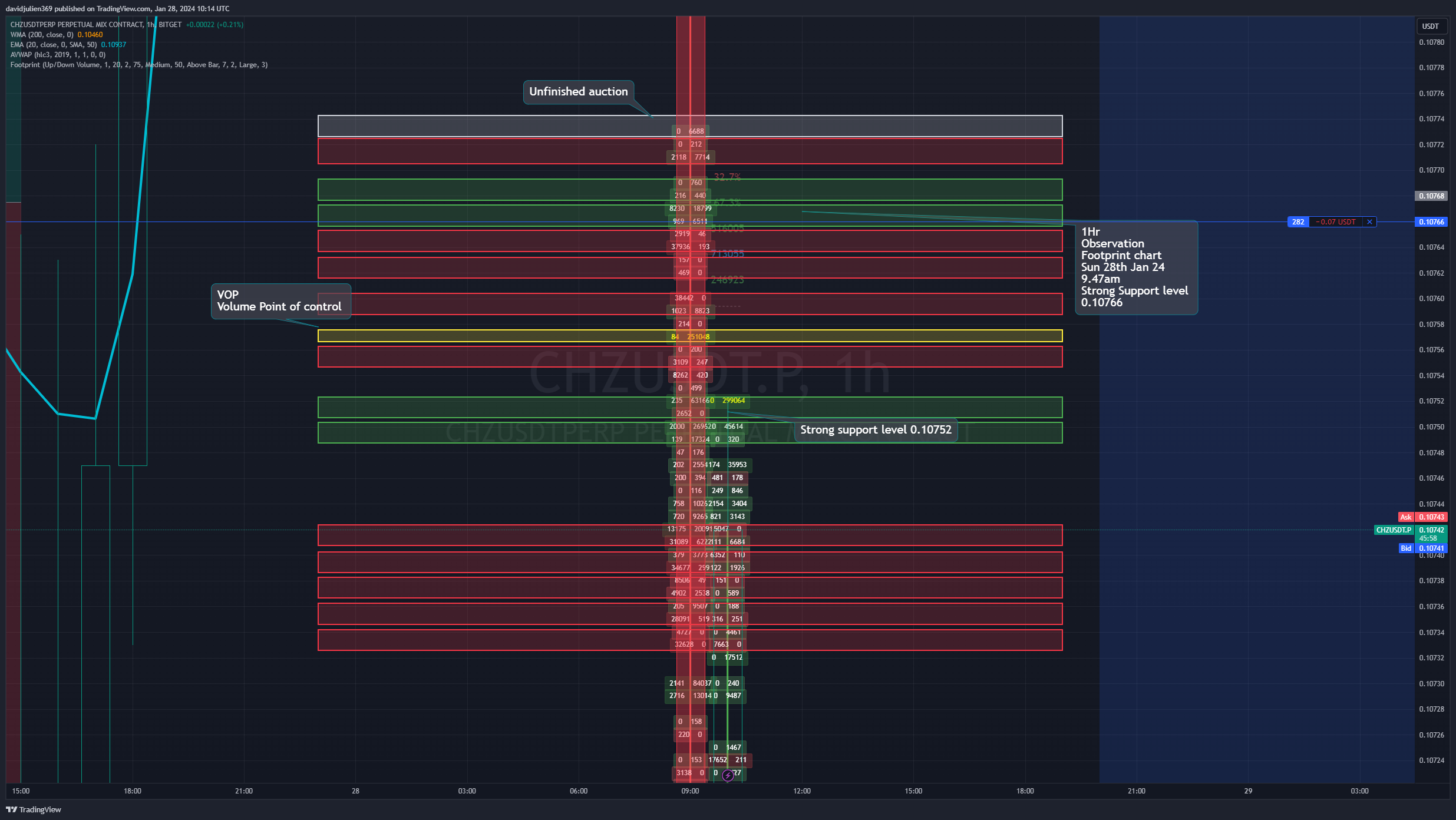Screen dimensions: 1456x820
Task: Select the white unfinished auction rectangle
Action: click(x=690, y=126)
